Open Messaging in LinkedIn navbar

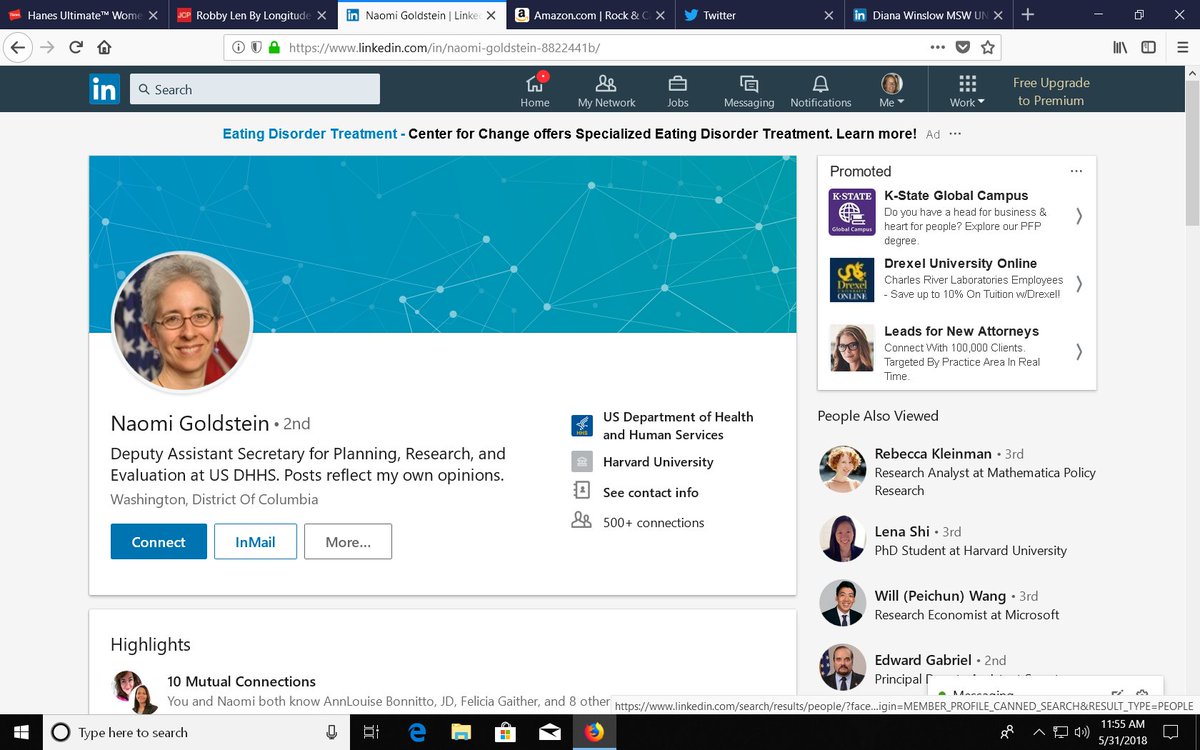[749, 90]
